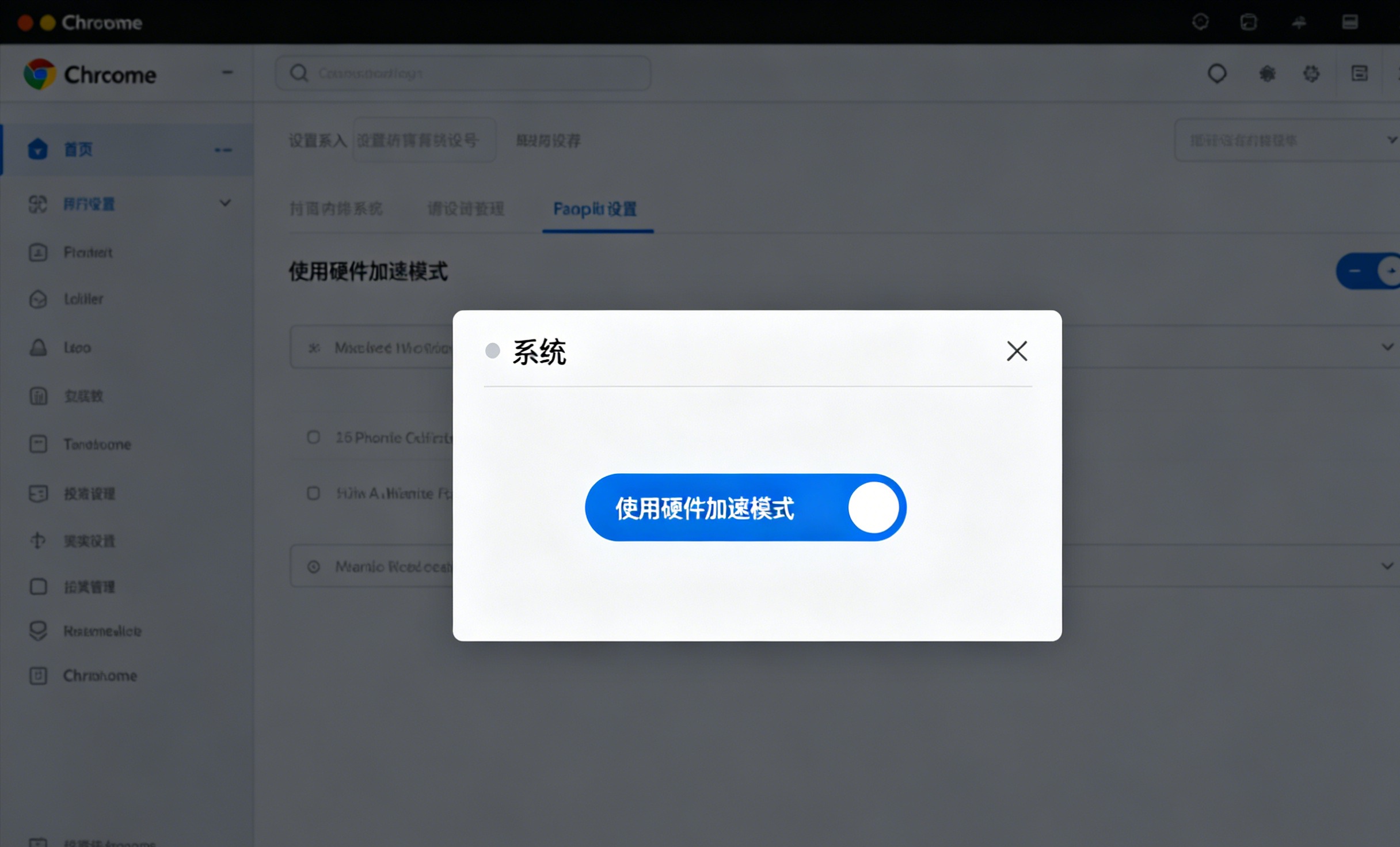
Task: Open the dropdown at top right of content
Action: [x=1288, y=140]
